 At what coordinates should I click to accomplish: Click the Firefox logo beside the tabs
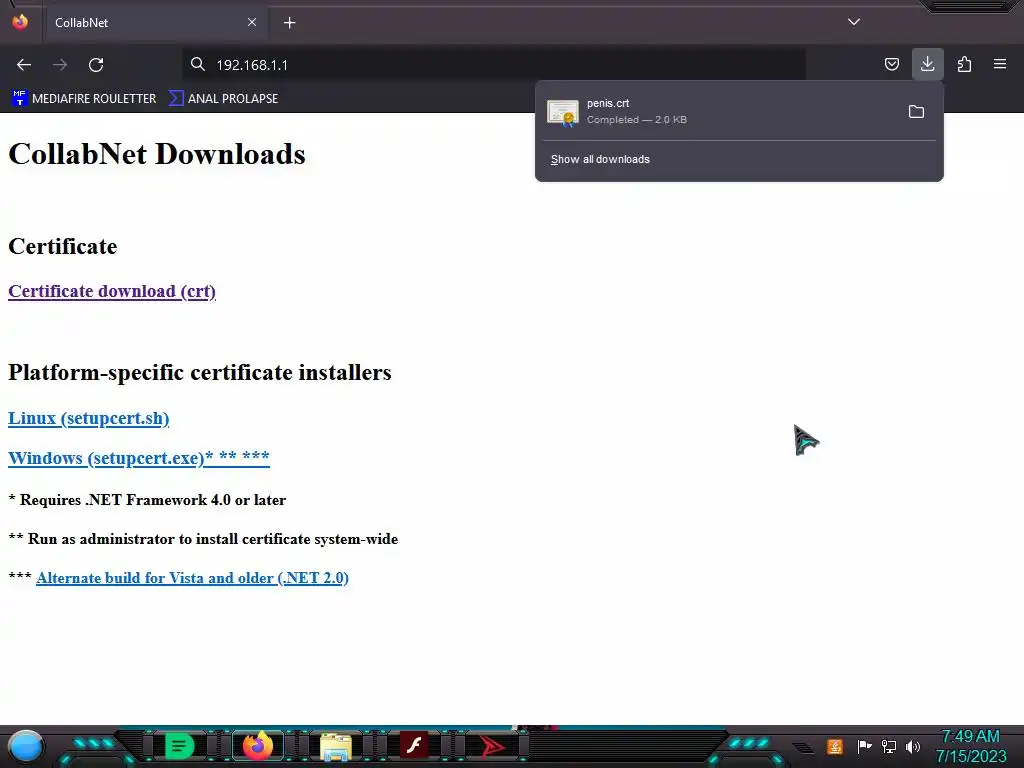20,22
